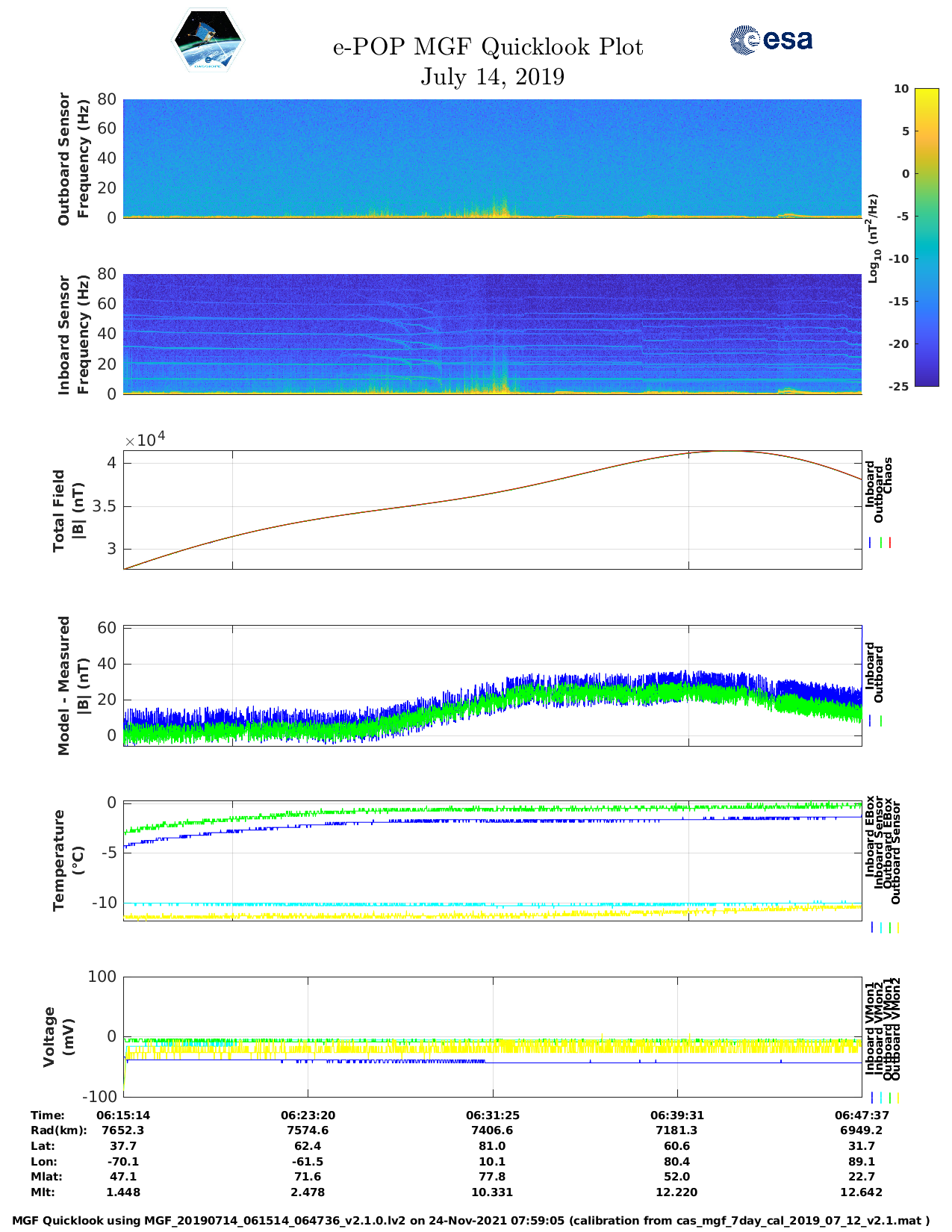Click the MGF Quicklook footer calibration text
Viewport: 952px width, 1232px height.
[x=471, y=1221]
